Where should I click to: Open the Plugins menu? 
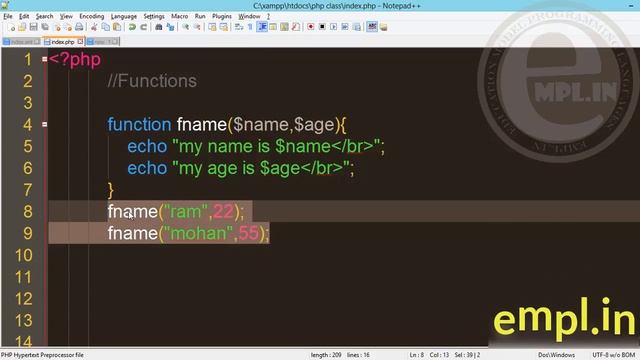click(222, 16)
